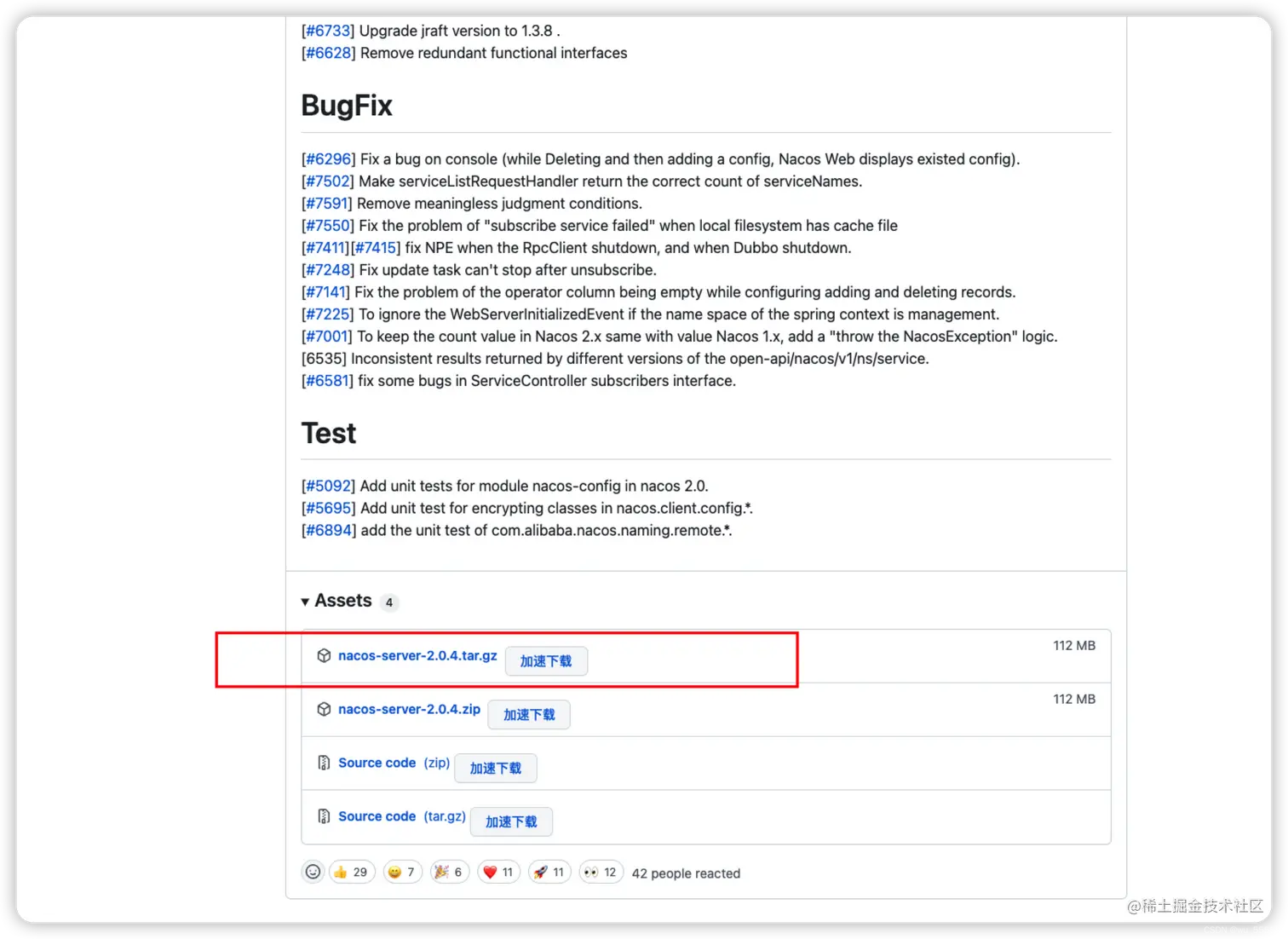Click the '42 people reacted' text
The image size is (1288, 939).
coord(686,873)
